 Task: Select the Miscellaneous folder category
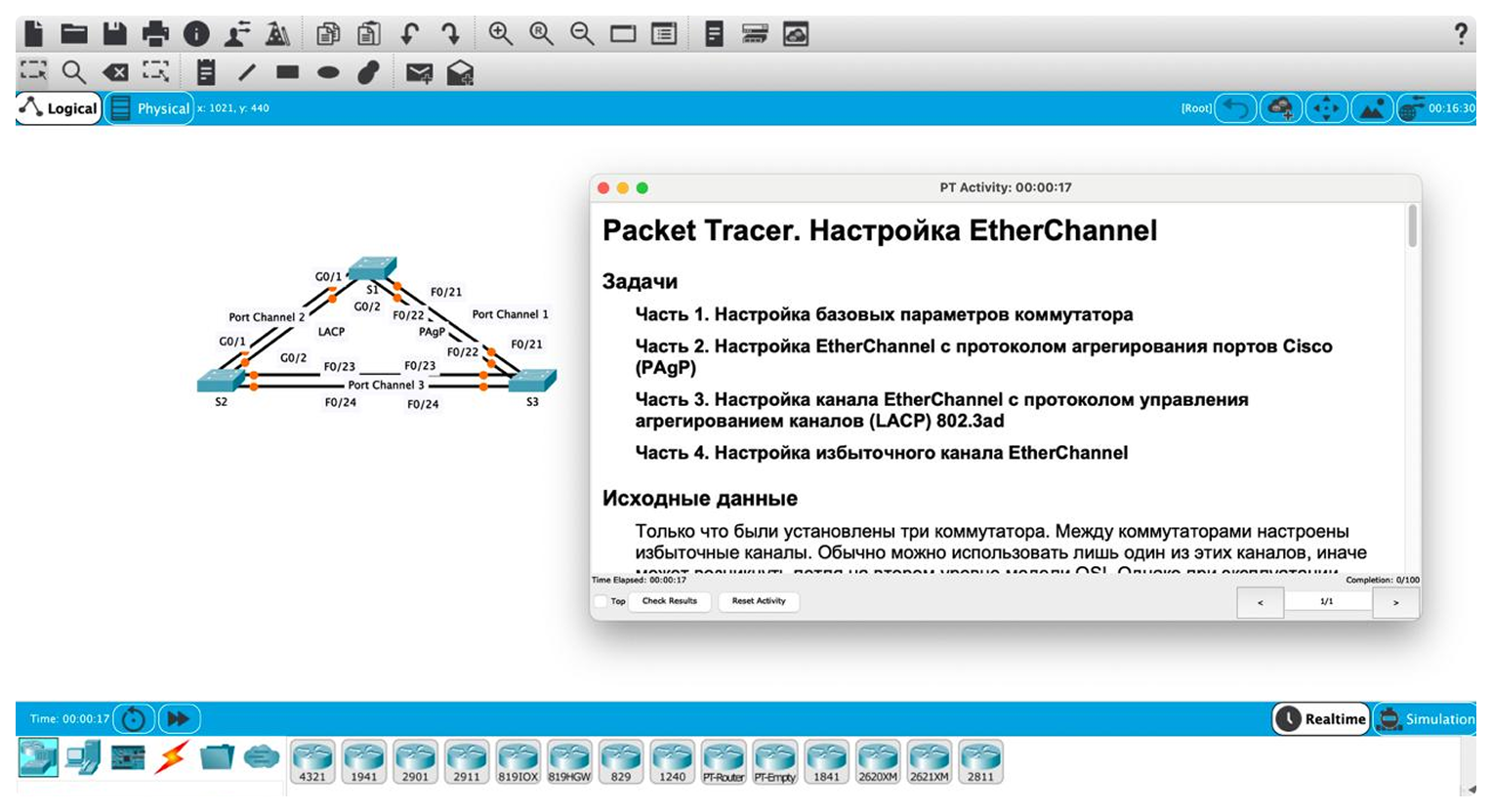click(217, 757)
